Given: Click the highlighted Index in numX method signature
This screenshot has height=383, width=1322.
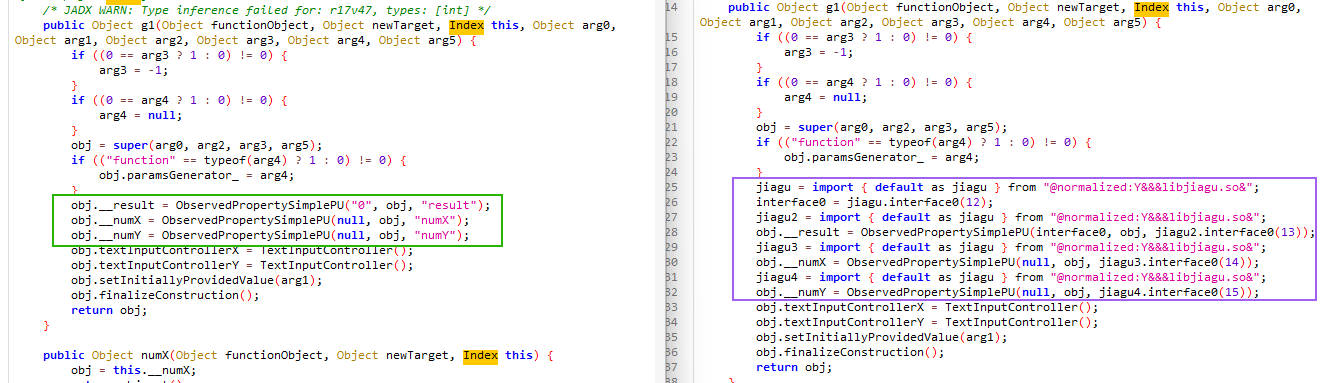Looking at the screenshot, I should (480, 355).
